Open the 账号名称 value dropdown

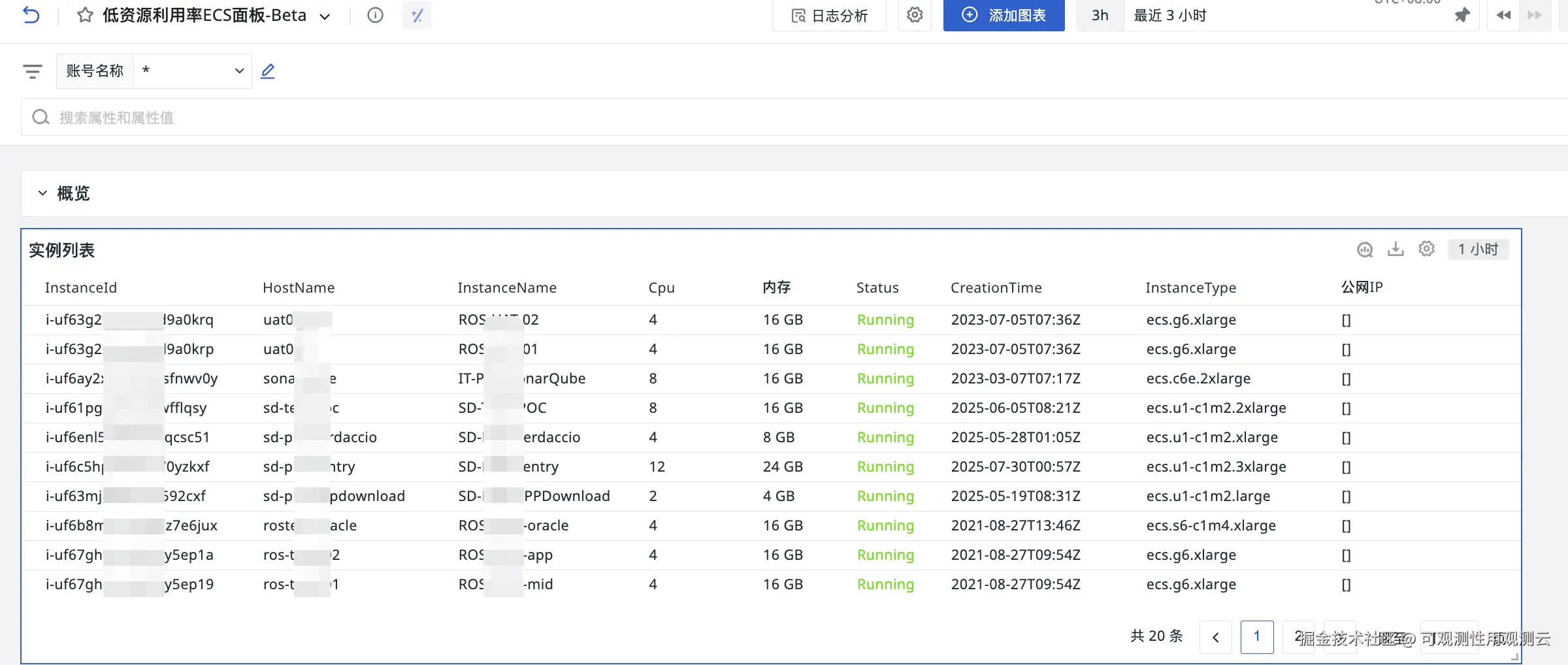[193, 71]
